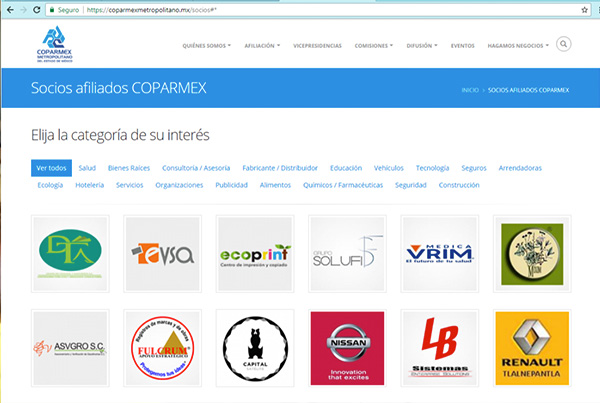Open the Vicepresidencias menu item
600x403 pixels.
point(317,46)
